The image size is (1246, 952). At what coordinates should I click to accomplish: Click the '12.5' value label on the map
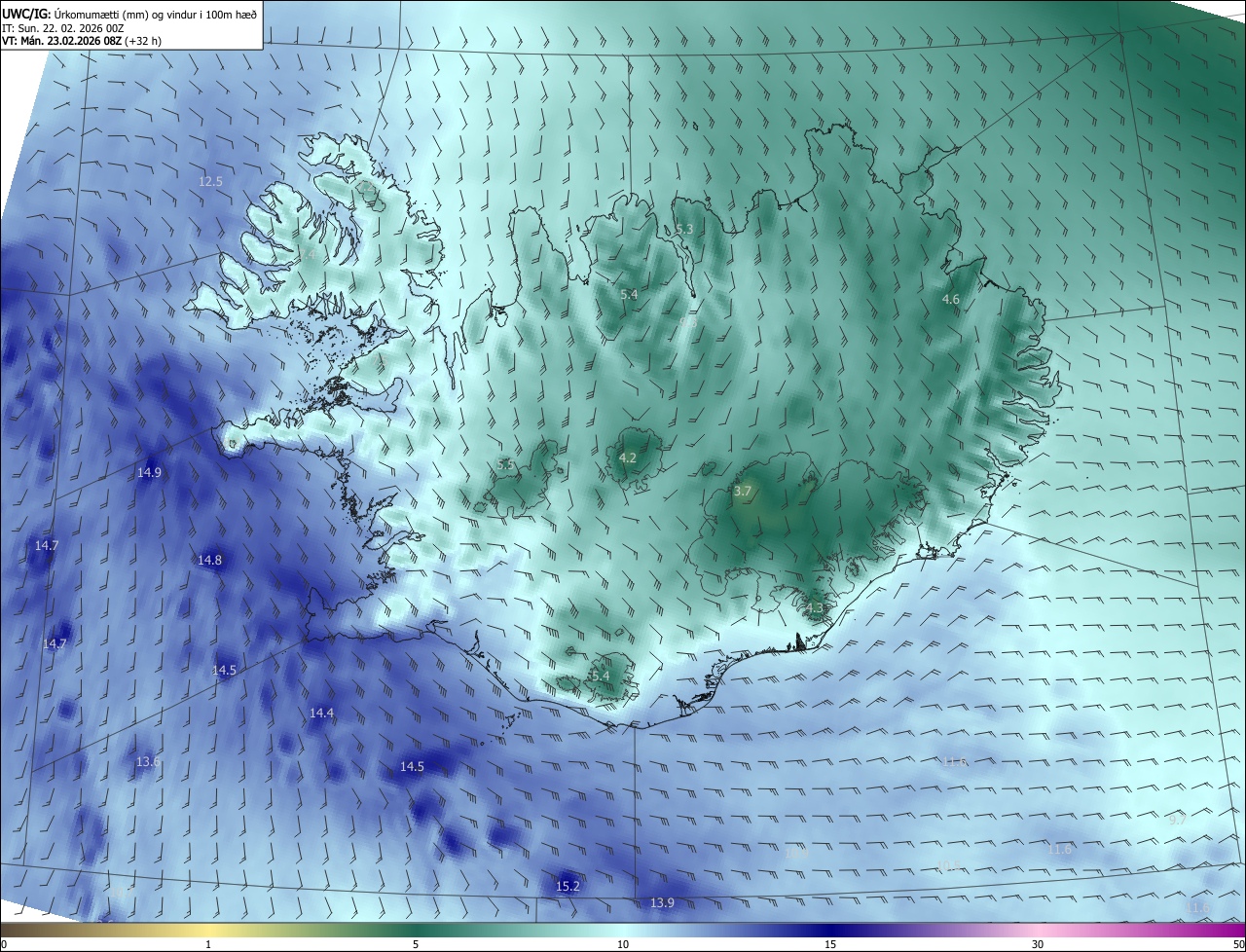point(210,181)
